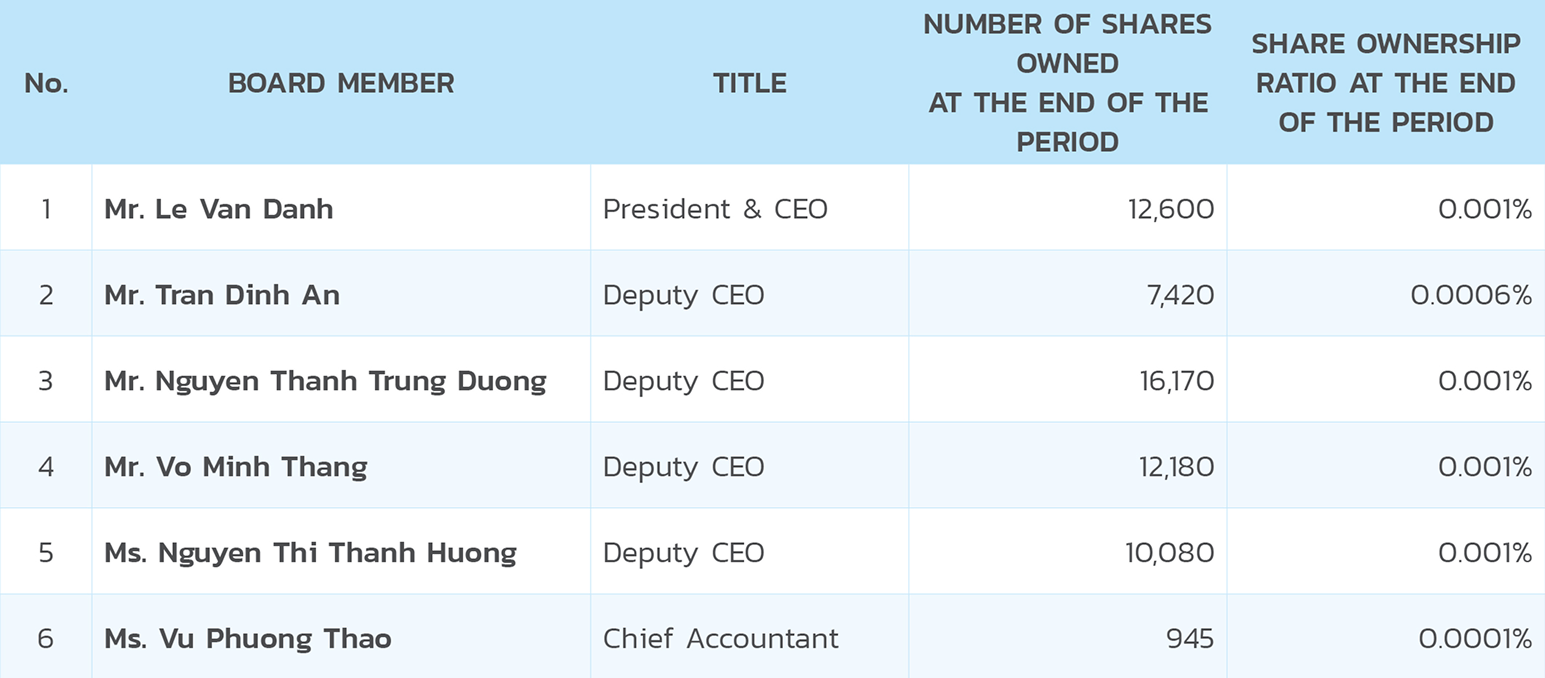The width and height of the screenshot is (1545, 678).
Task: Click Mr. Nguyen Thanh Trung Duong's name
Action: [x=325, y=381]
